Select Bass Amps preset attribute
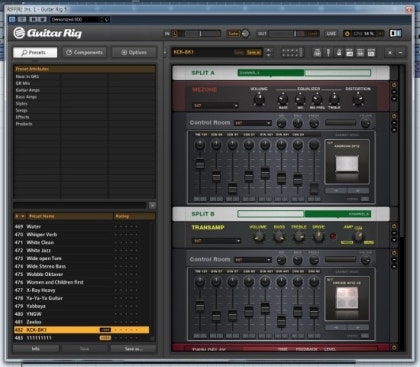This screenshot has width=420, height=367. tap(26, 97)
